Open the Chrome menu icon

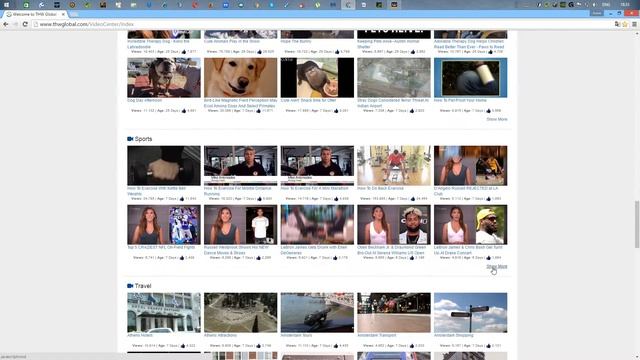(x=634, y=24)
